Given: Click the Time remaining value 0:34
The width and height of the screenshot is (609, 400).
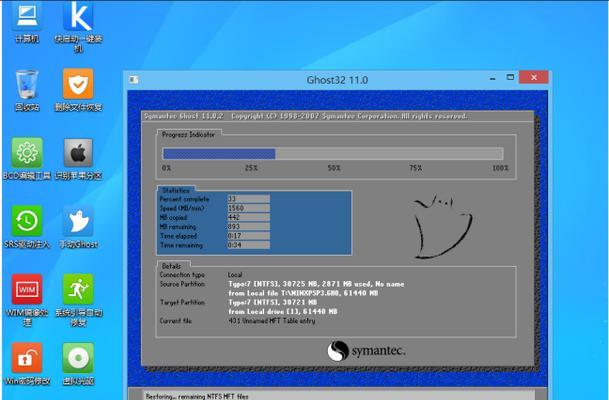Looking at the screenshot, I should coord(249,245).
